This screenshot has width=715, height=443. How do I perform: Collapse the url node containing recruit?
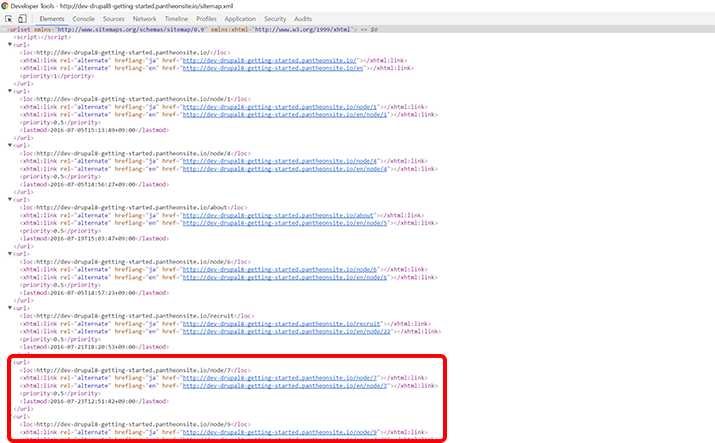pyautogui.click(x=10, y=308)
